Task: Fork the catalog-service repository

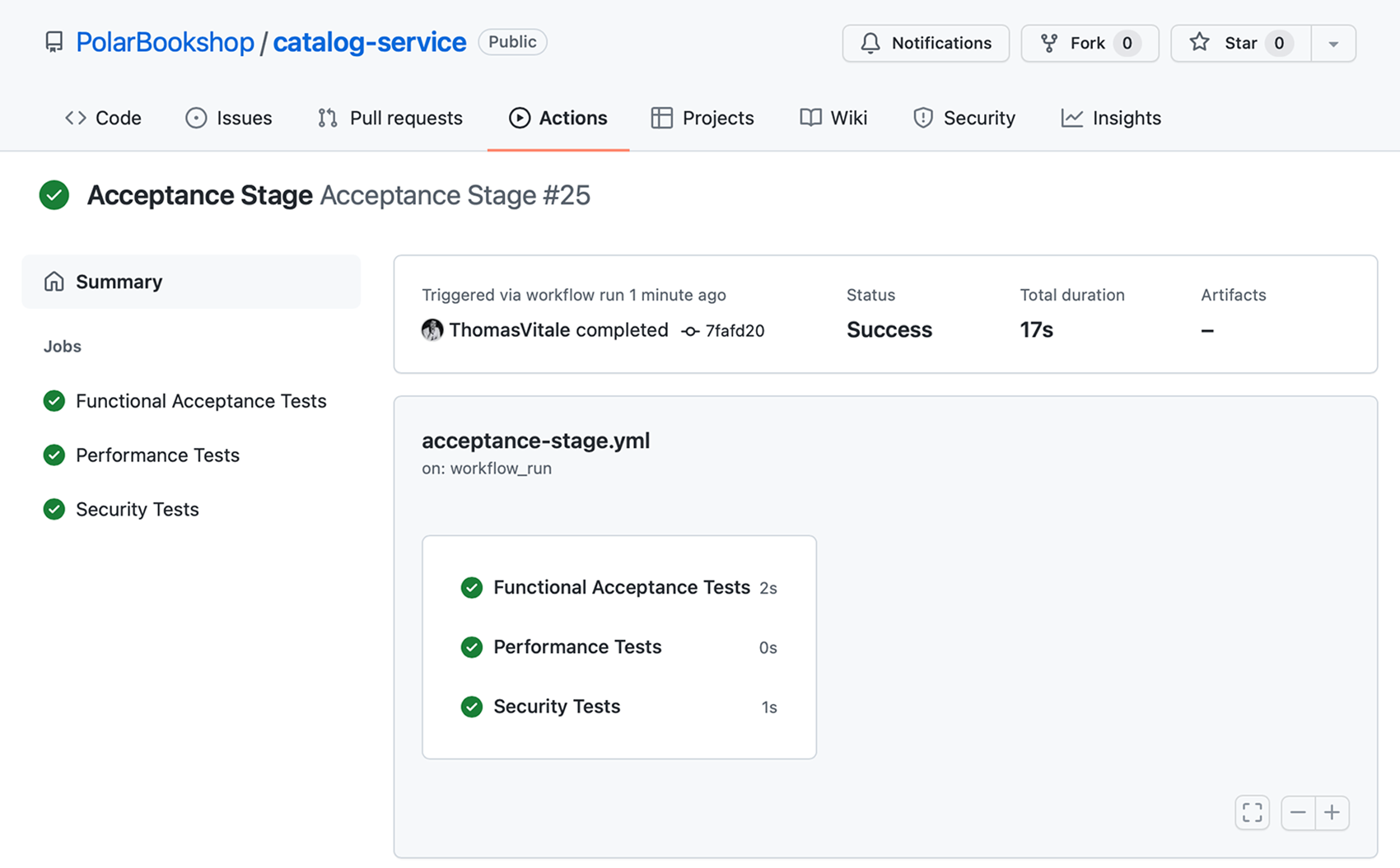Action: point(1090,43)
